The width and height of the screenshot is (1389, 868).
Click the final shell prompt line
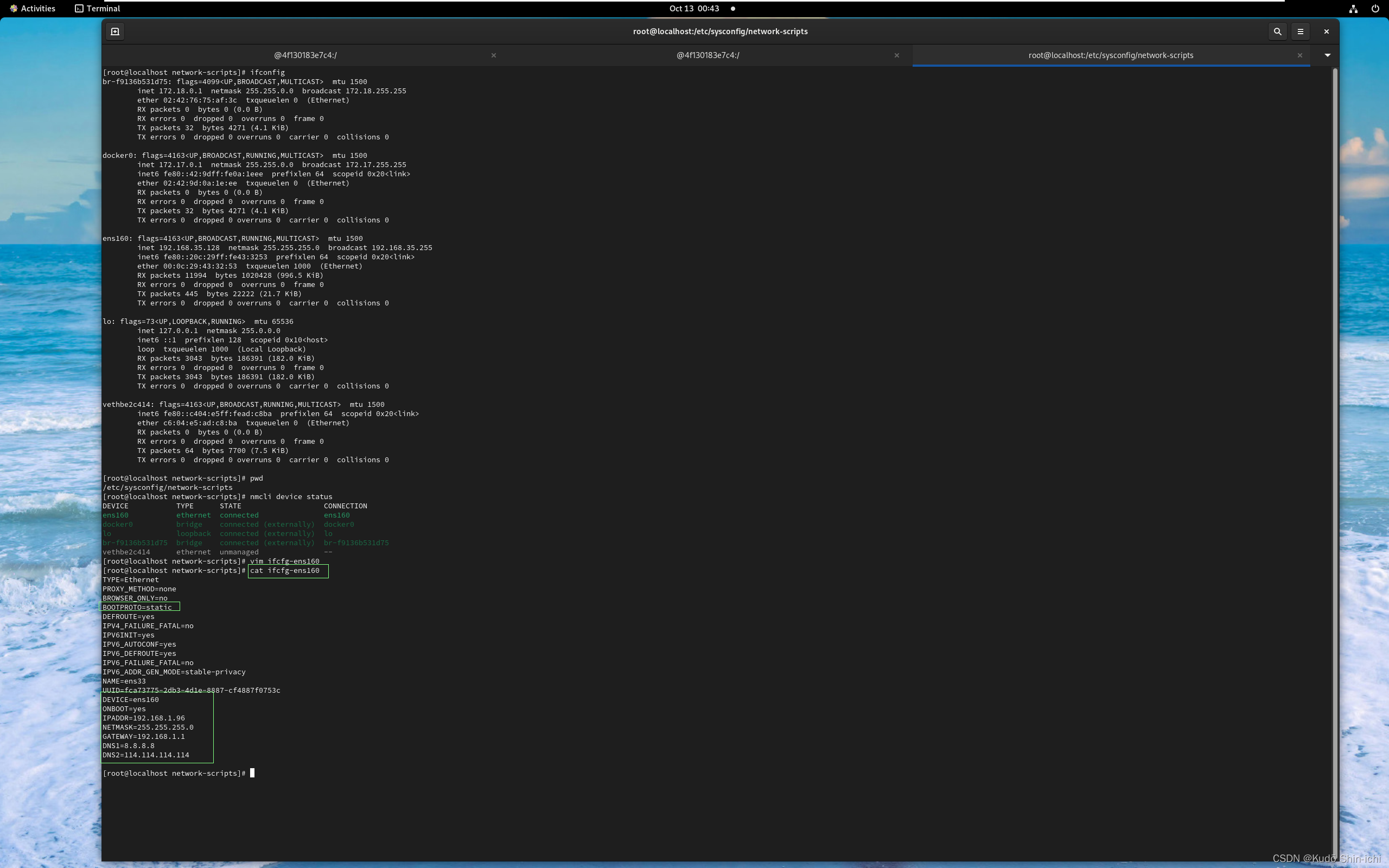(179, 773)
